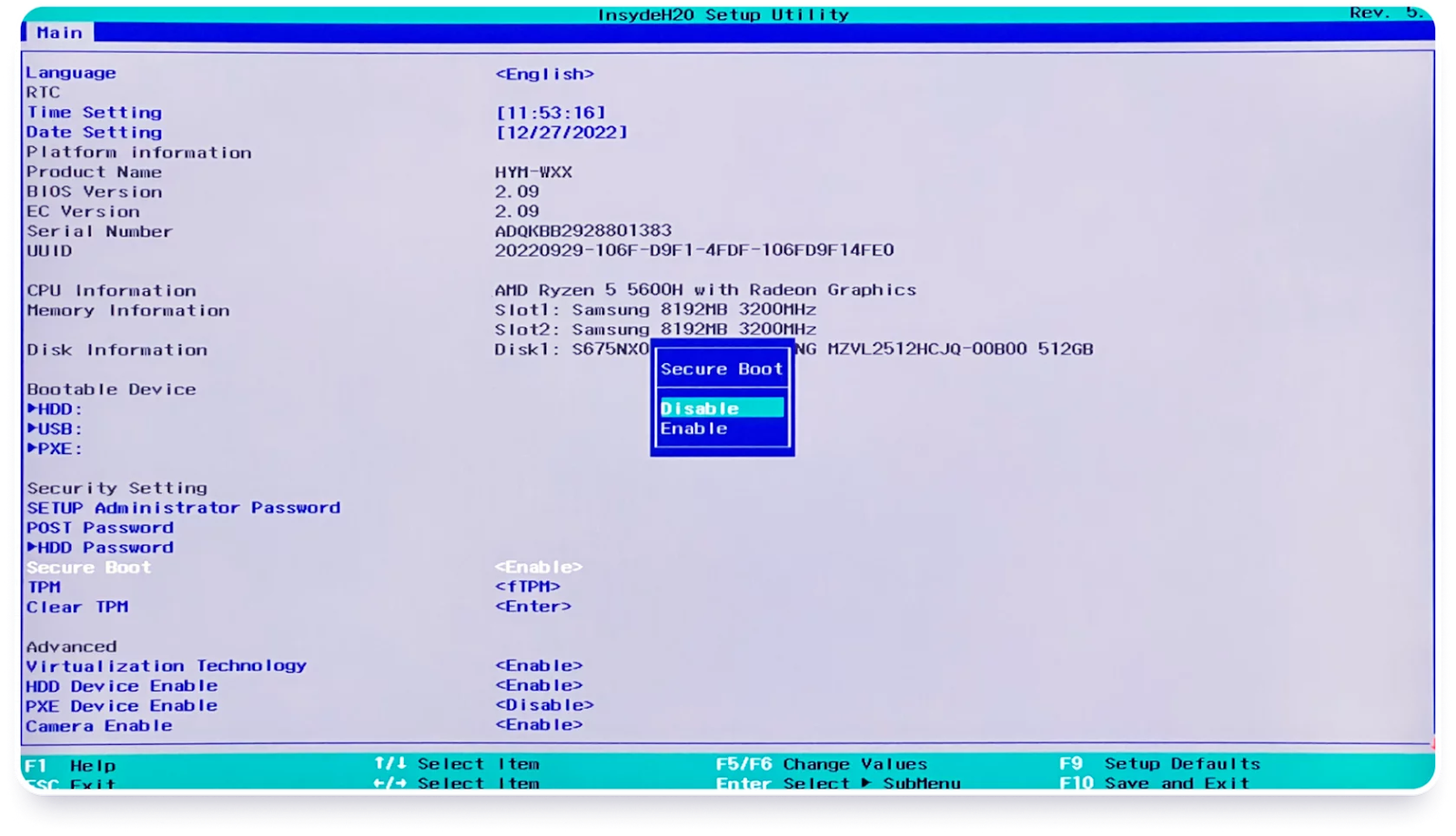Toggle PXE Device Enable Disable value

pyautogui.click(x=544, y=705)
